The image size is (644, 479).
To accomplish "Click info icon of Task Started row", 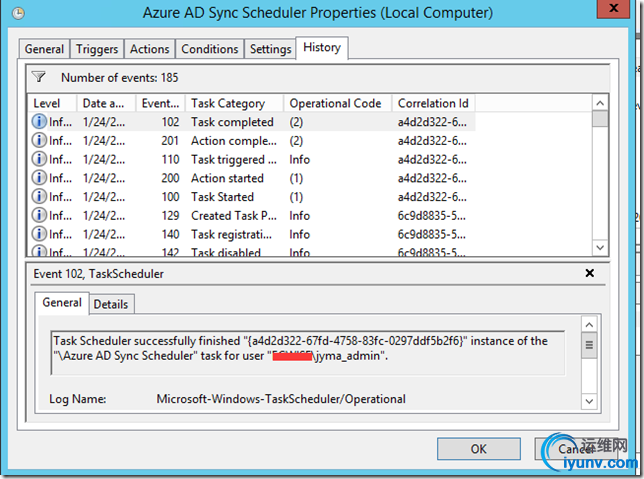I will 39,196.
